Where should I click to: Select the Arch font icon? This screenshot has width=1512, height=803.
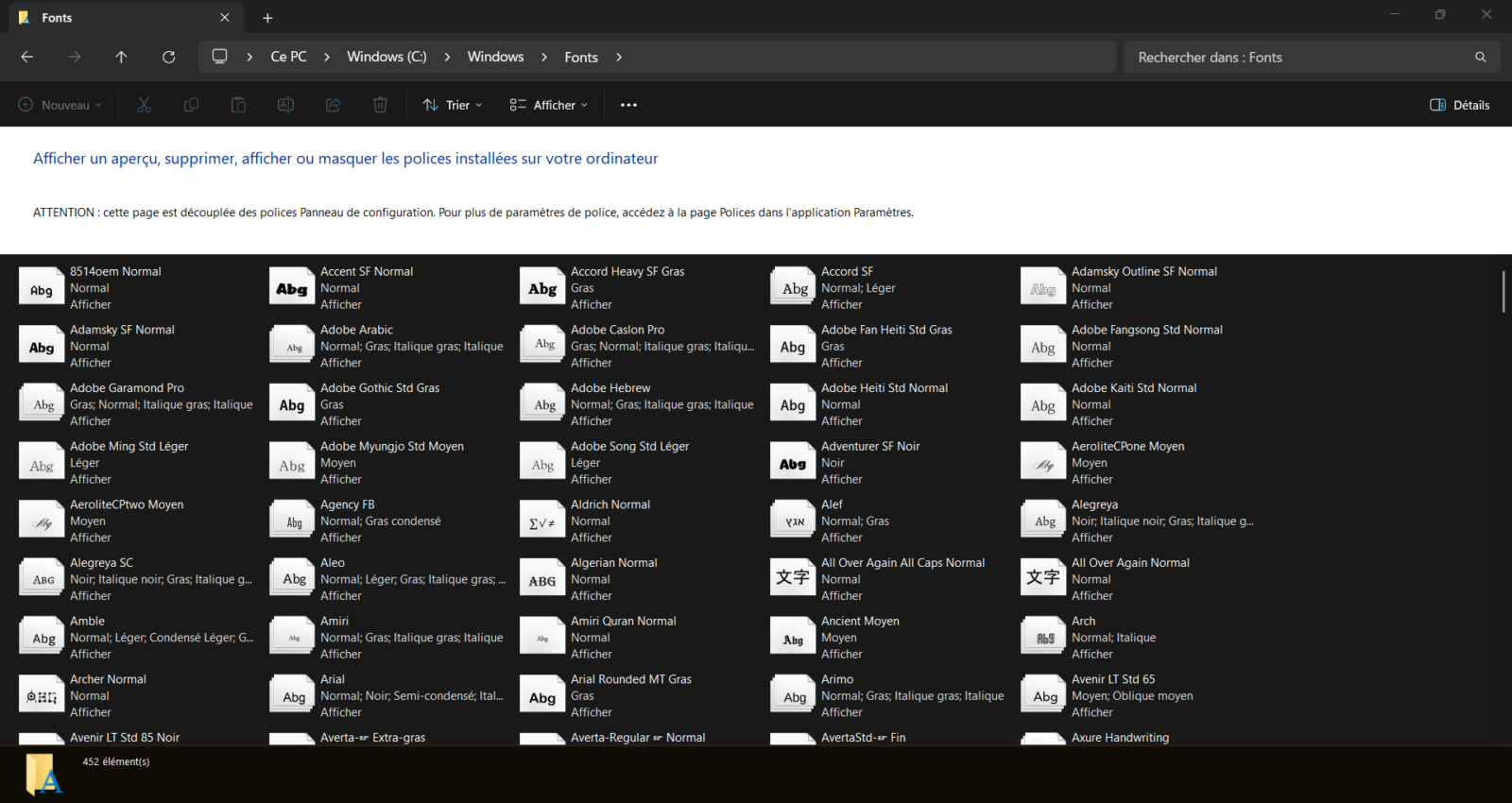(x=1043, y=637)
